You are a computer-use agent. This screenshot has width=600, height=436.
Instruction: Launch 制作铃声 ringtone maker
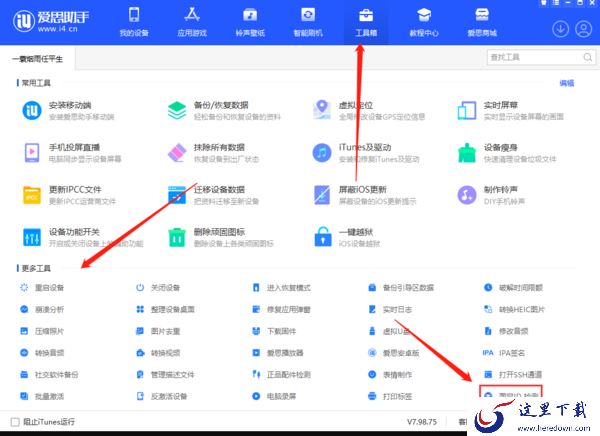tap(491, 195)
